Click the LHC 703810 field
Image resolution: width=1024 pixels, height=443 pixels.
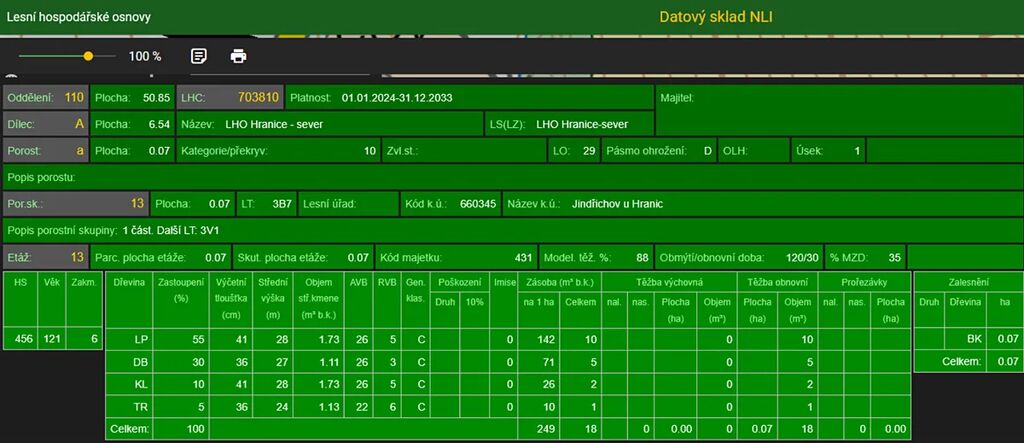(x=229, y=98)
